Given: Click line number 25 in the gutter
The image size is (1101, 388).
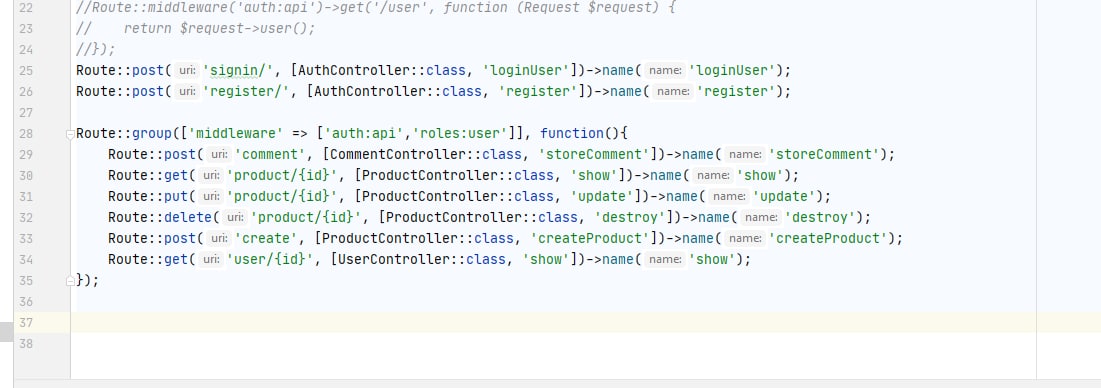Looking at the screenshot, I should point(26,70).
